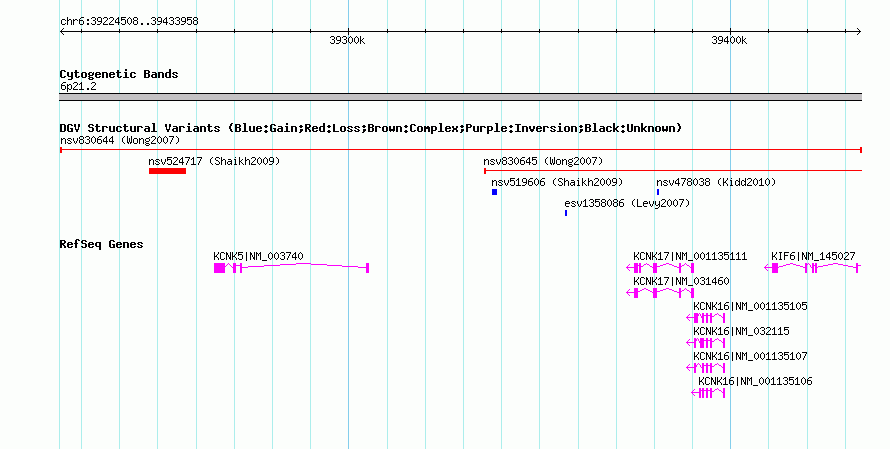Click the nsv830644 (Wong2007) label
The height and width of the screenshot is (449, 890).
120,140
